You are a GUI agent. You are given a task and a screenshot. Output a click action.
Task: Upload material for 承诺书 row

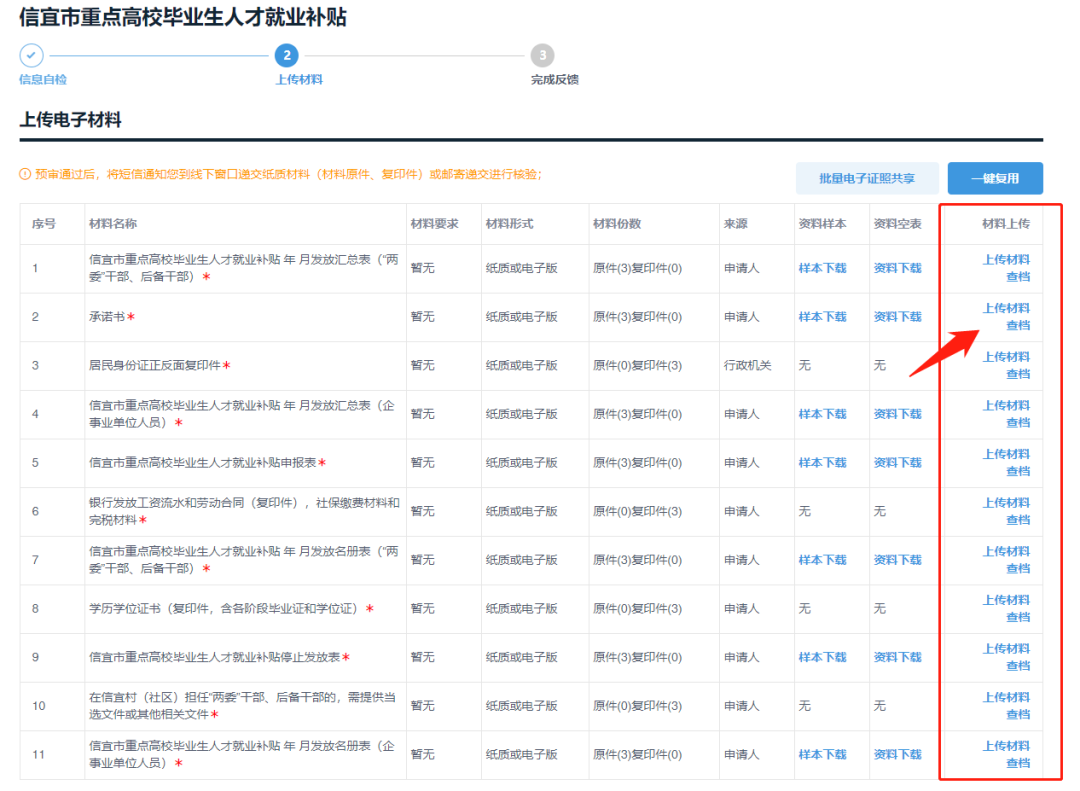click(x=1006, y=308)
